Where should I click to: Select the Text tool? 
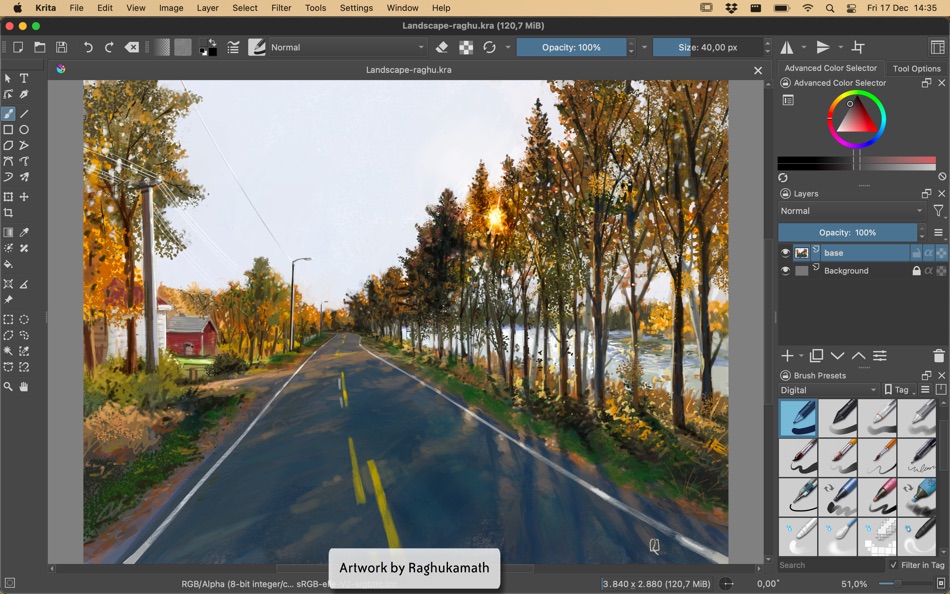click(24, 78)
